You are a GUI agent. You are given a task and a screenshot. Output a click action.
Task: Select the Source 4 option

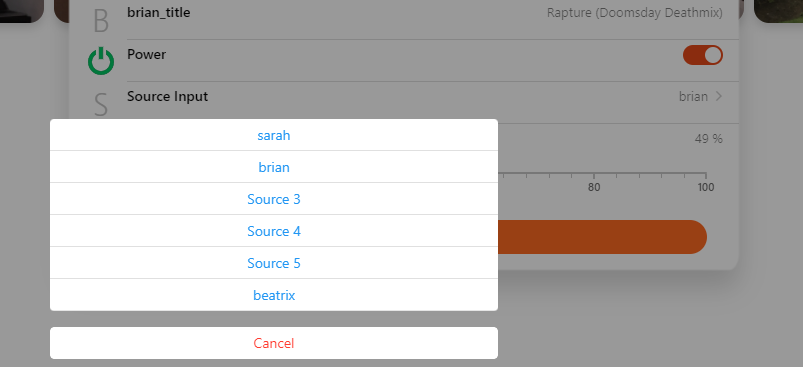(274, 231)
